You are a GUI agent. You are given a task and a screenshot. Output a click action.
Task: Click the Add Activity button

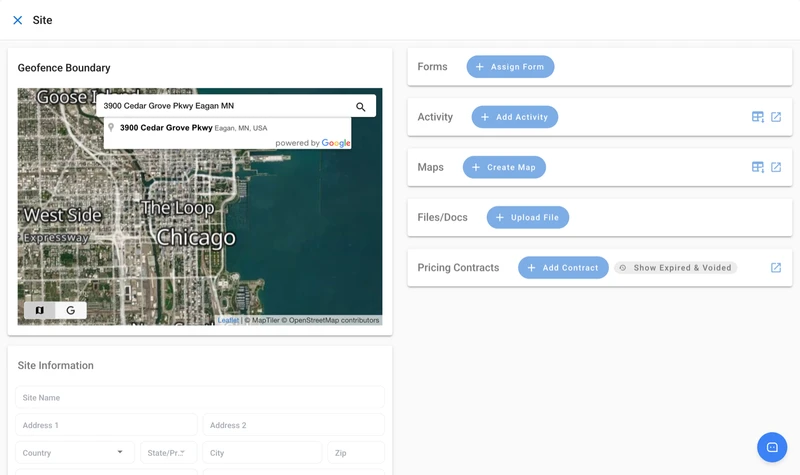click(515, 117)
